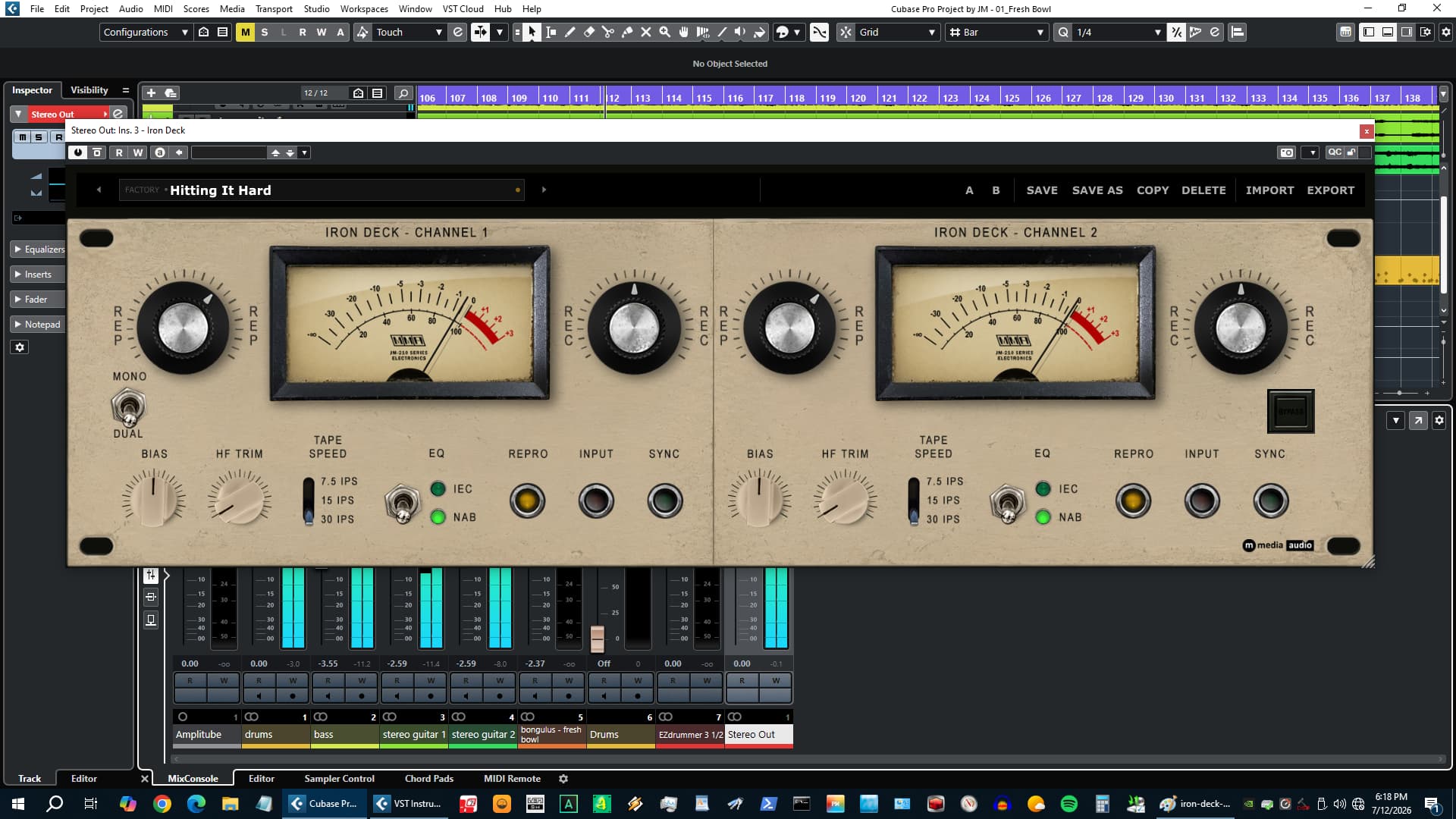Click DELETE preset button
This screenshot has width=1456, height=819.
click(x=1203, y=190)
